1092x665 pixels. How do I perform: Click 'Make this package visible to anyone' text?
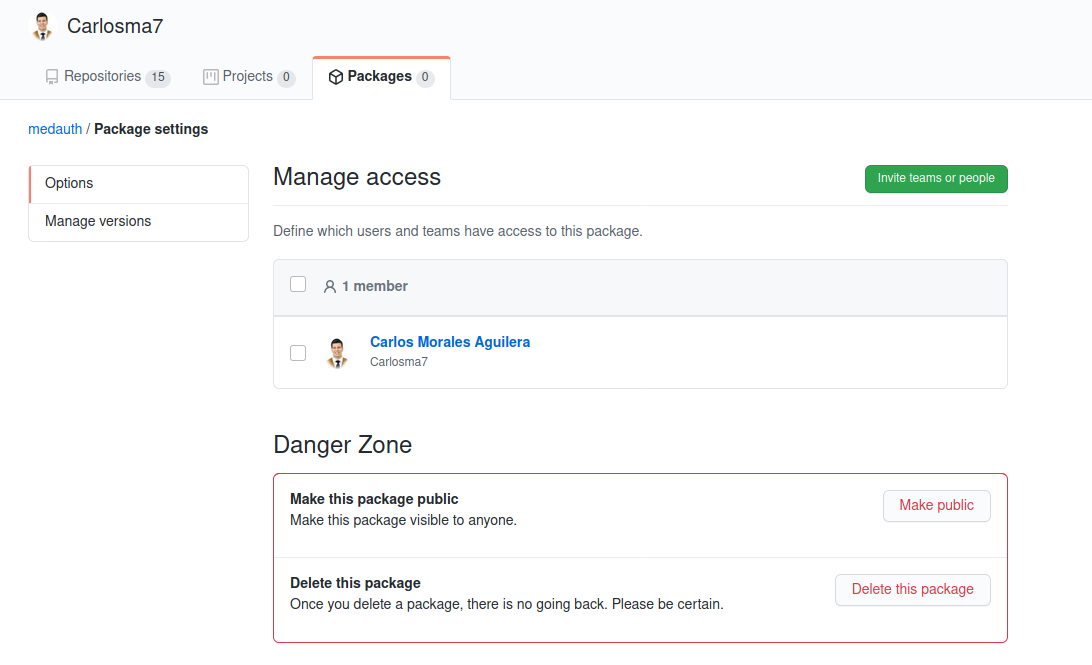tap(403, 520)
